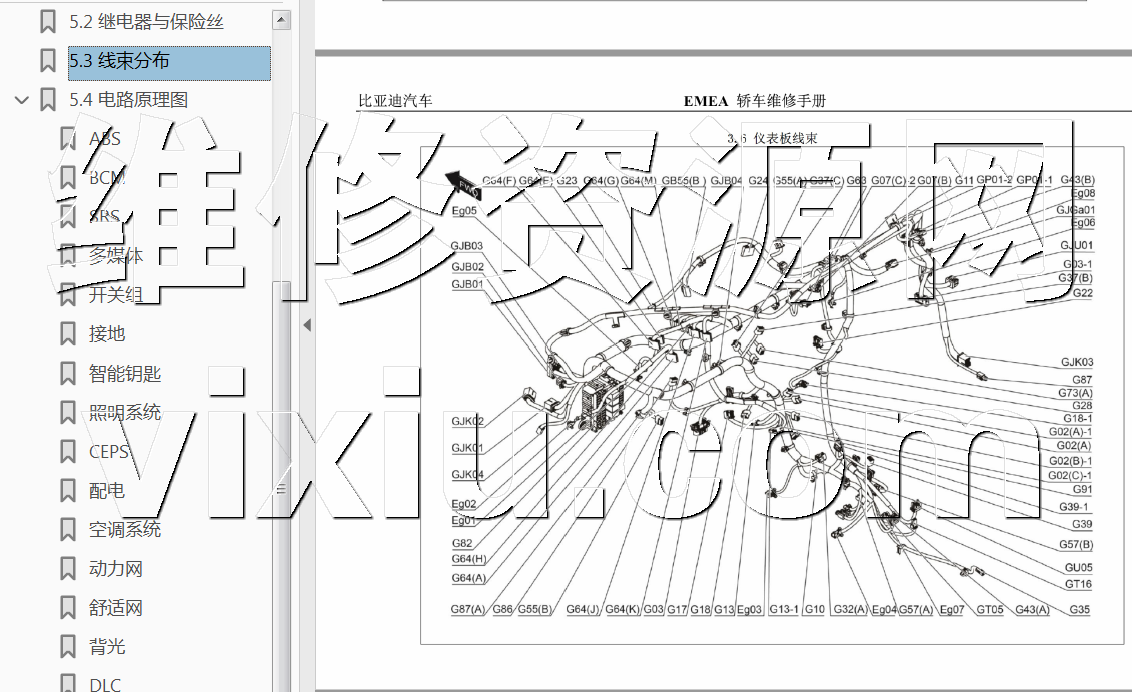This screenshot has width=1132, height=692.
Task: Collapse the 5.4 电路原理图 bookmark section
Action: [x=21, y=100]
